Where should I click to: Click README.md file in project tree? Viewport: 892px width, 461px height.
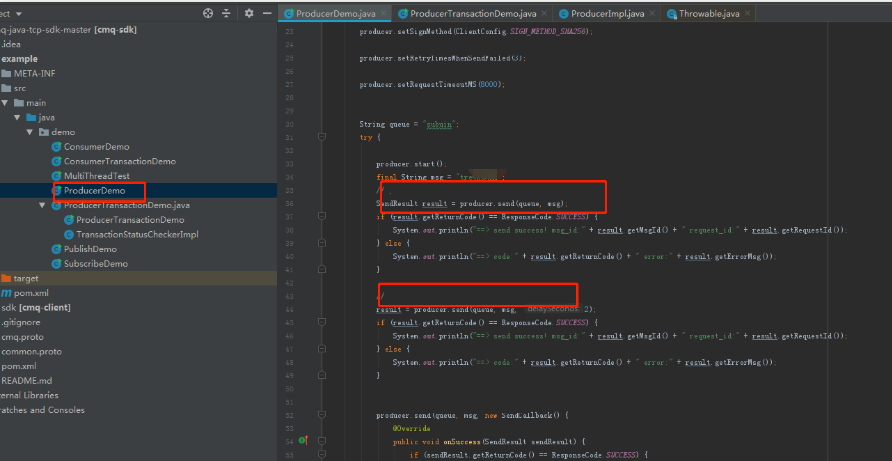pyautogui.click(x=26, y=381)
